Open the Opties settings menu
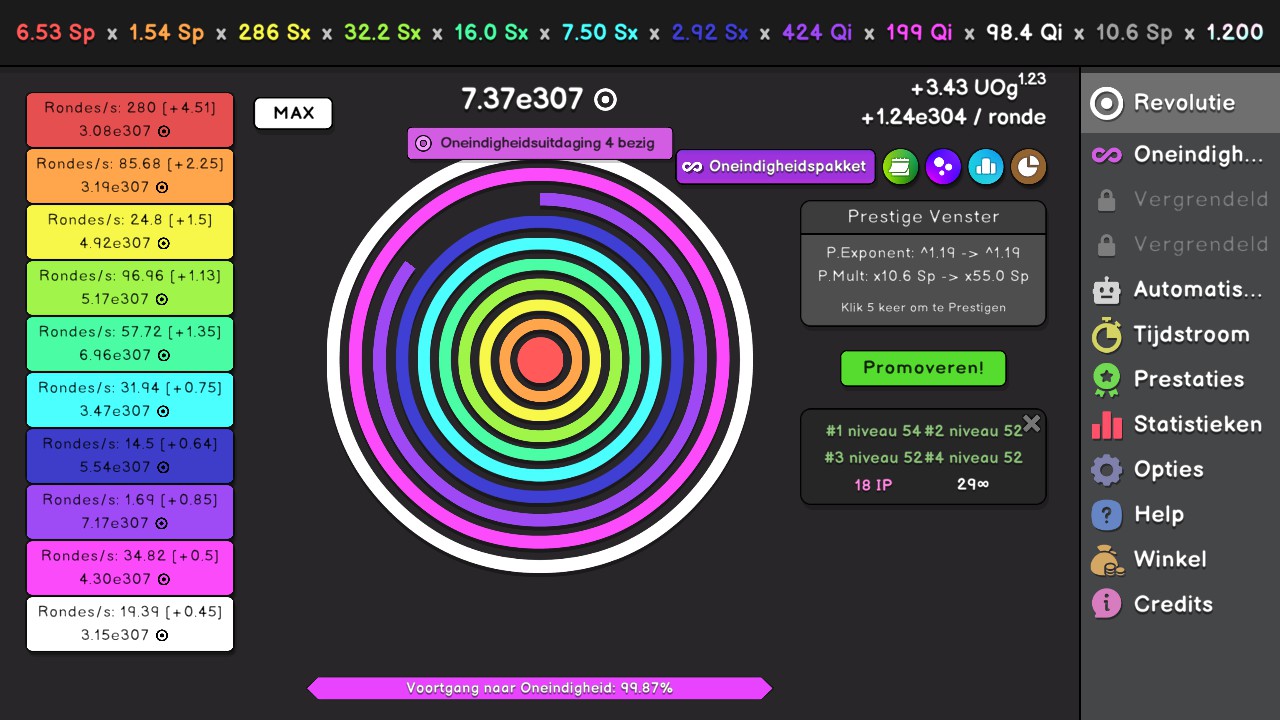The width and height of the screenshot is (1280, 720). click(1180, 470)
